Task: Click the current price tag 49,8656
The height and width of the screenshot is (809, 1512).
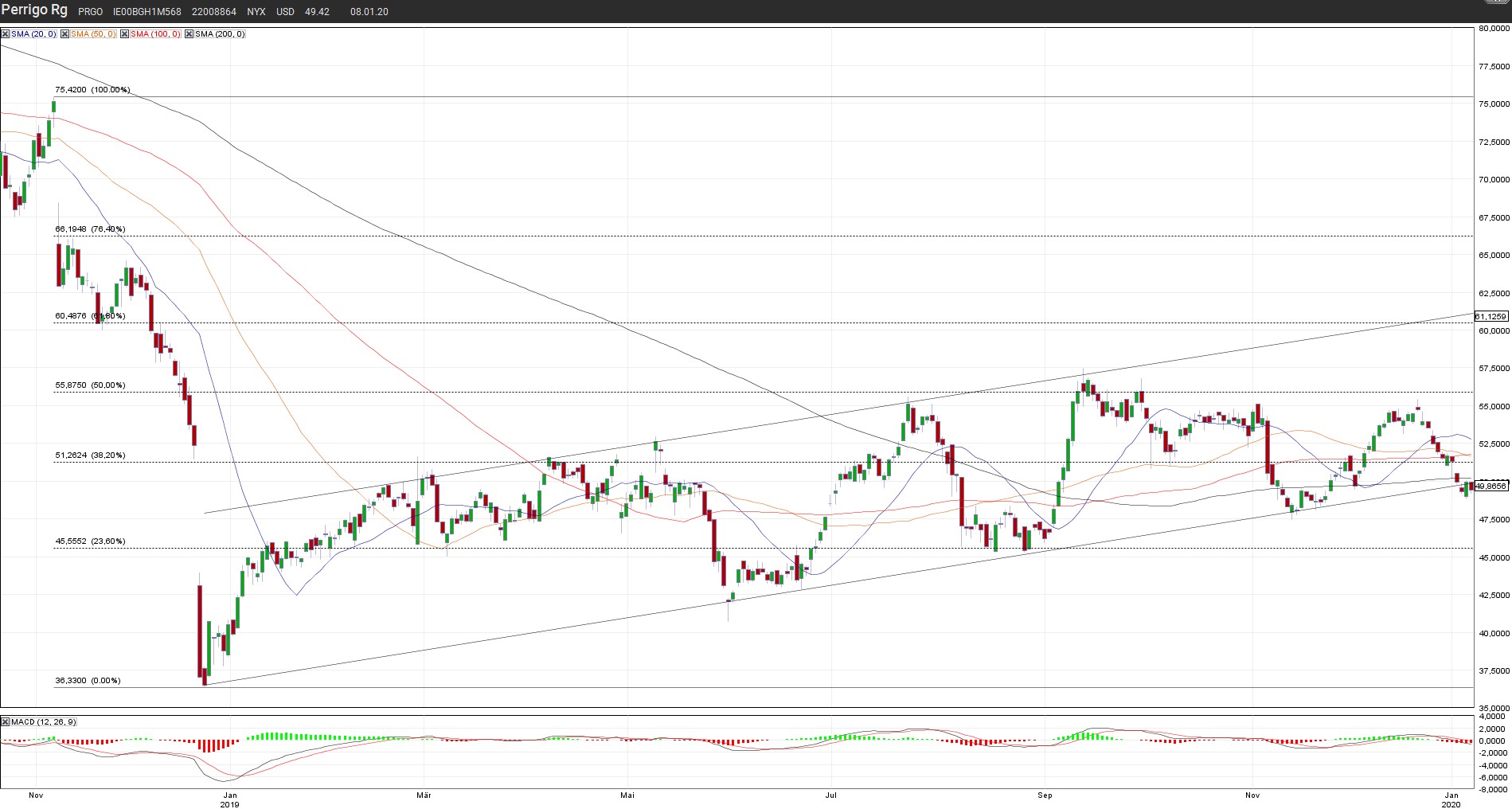Action: click(x=1491, y=486)
